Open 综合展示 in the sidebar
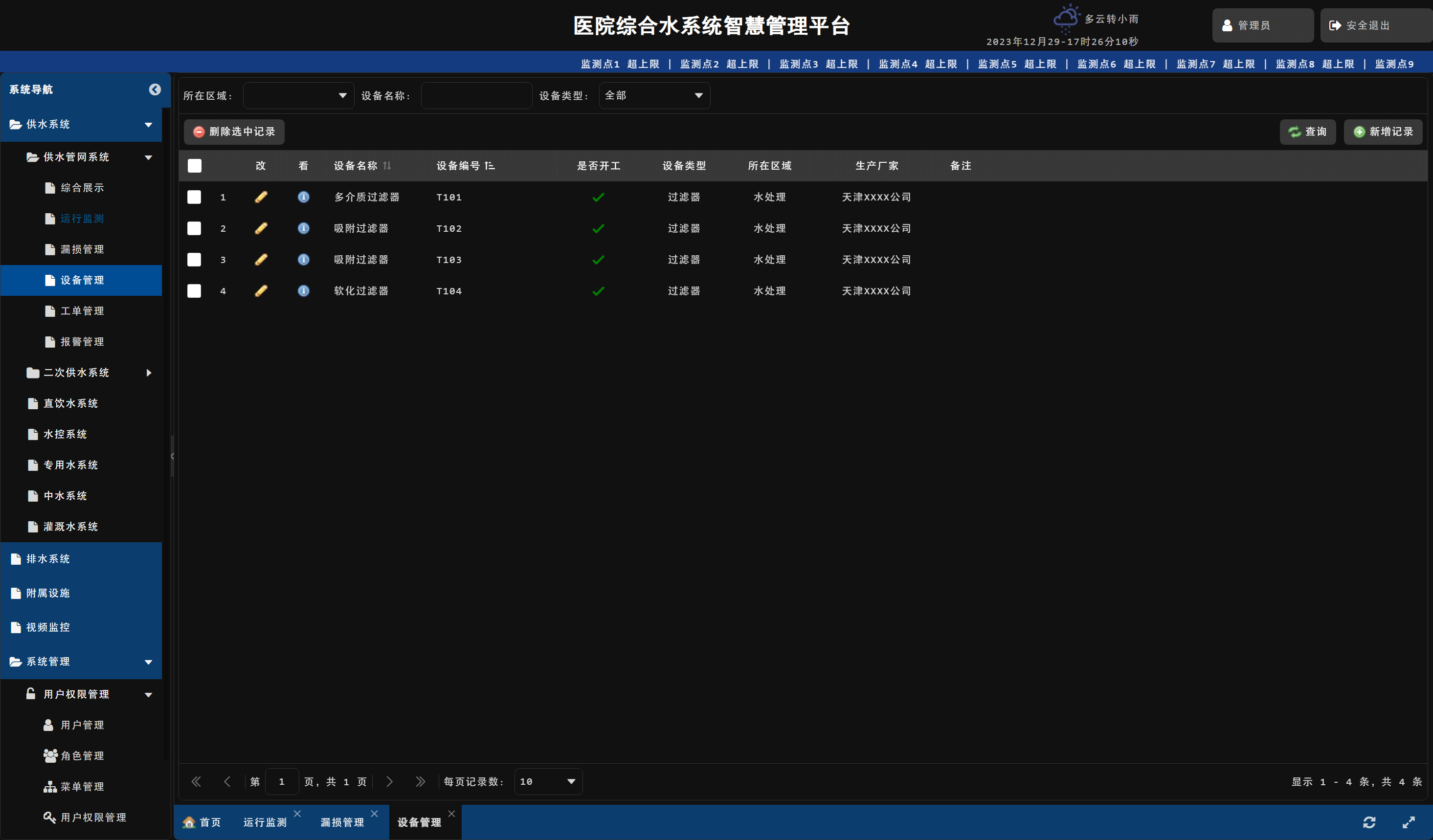 (x=81, y=188)
